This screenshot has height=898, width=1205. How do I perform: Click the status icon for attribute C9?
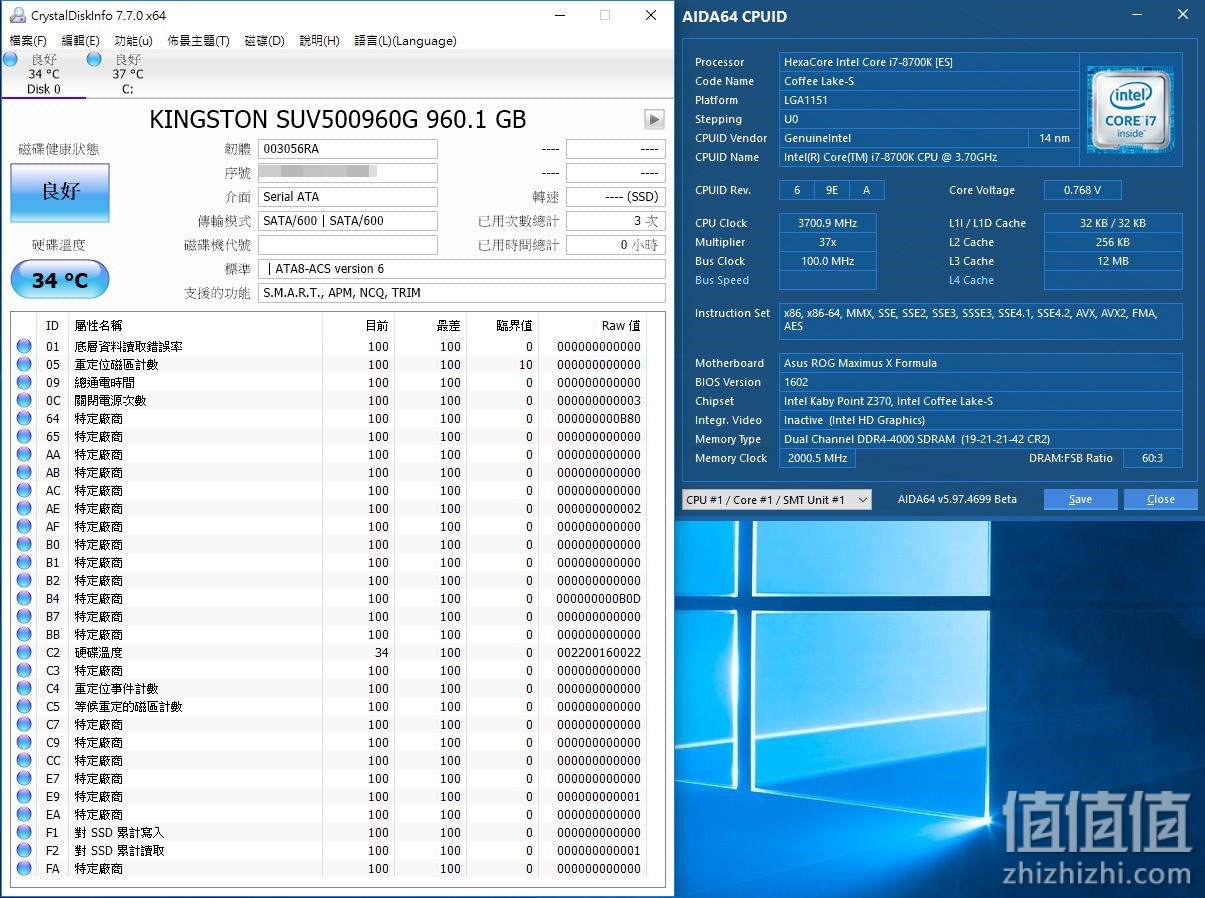24,742
